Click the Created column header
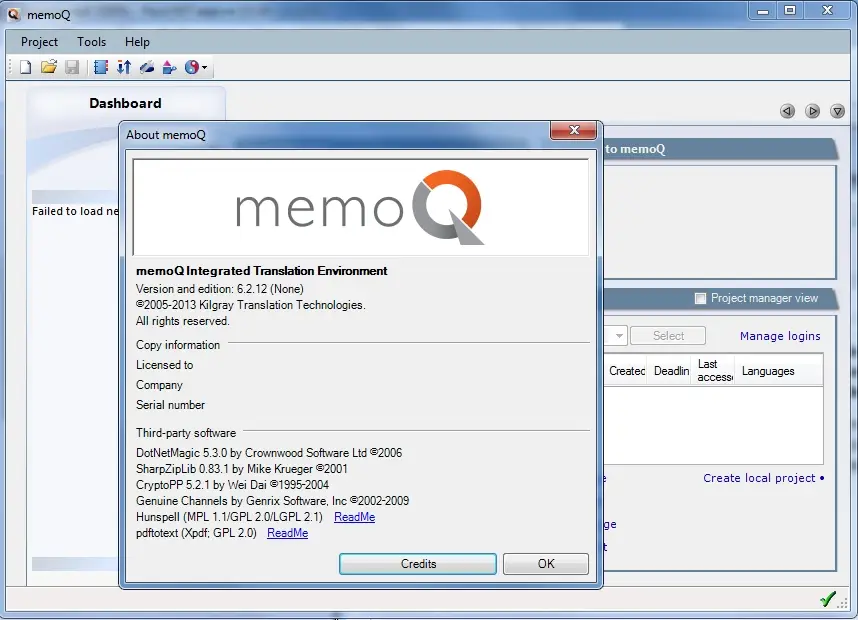 tap(627, 371)
